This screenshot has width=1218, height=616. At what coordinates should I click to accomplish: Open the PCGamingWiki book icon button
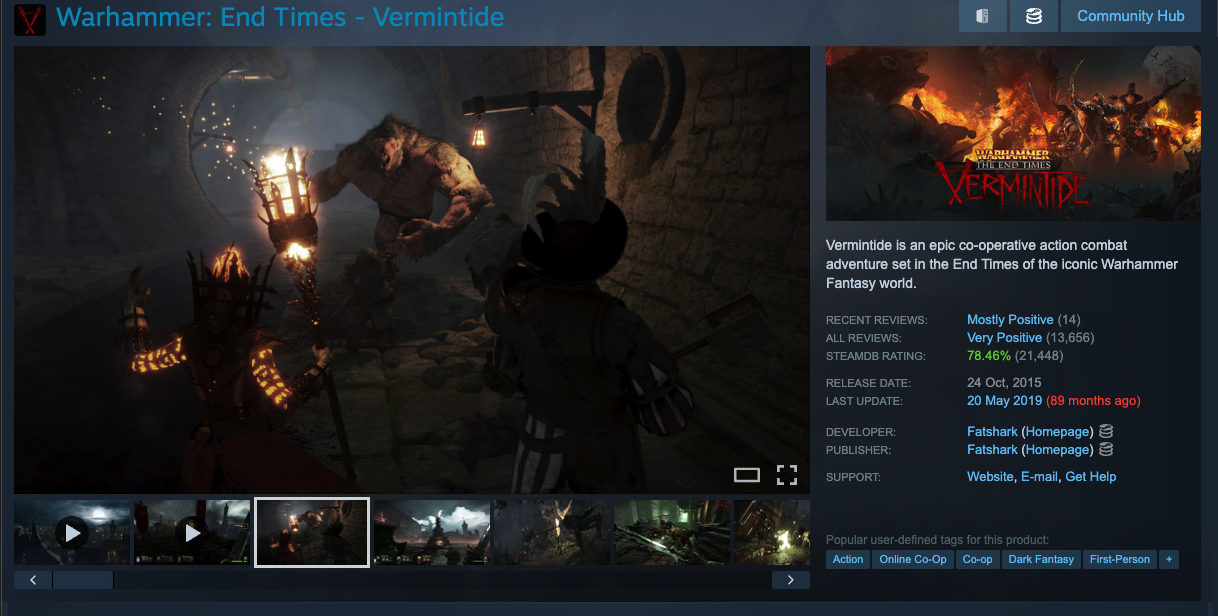(982, 16)
